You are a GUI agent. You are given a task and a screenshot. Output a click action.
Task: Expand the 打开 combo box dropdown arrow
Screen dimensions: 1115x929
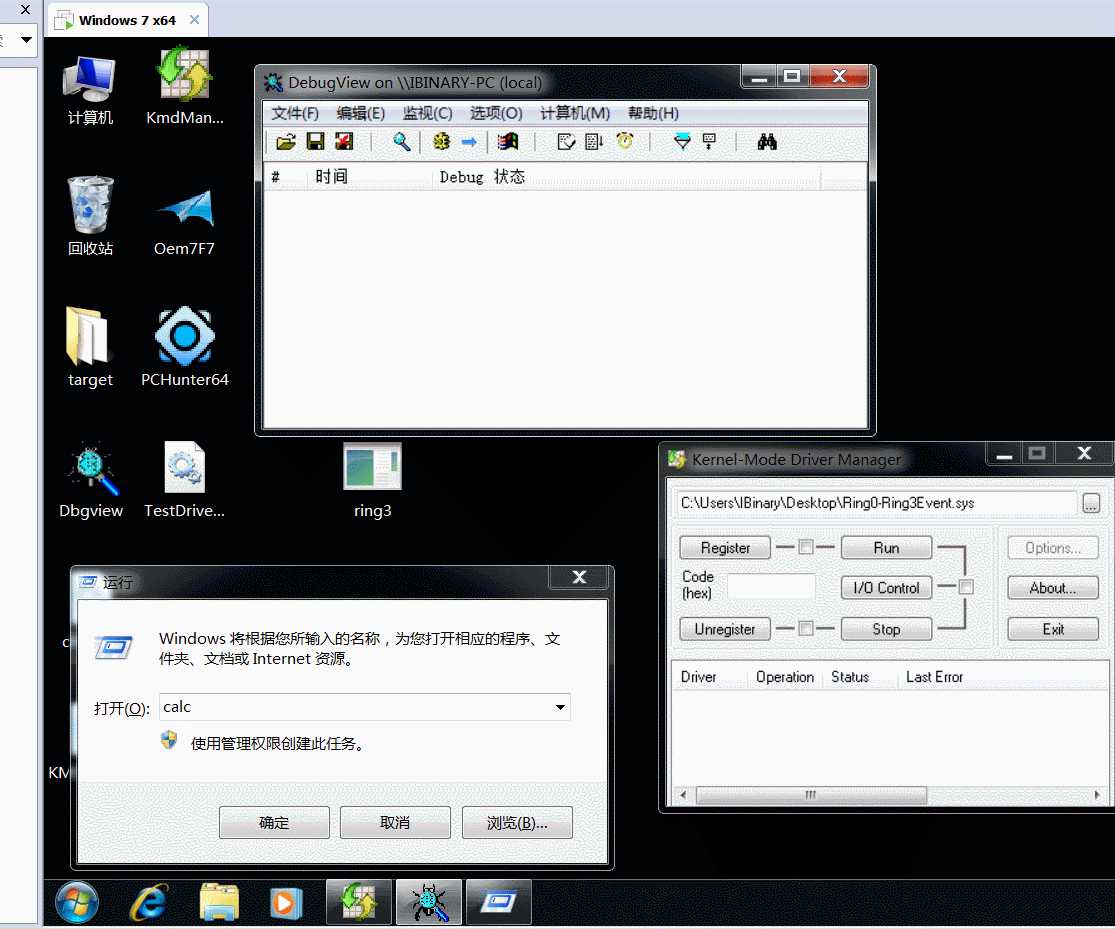[x=560, y=707]
